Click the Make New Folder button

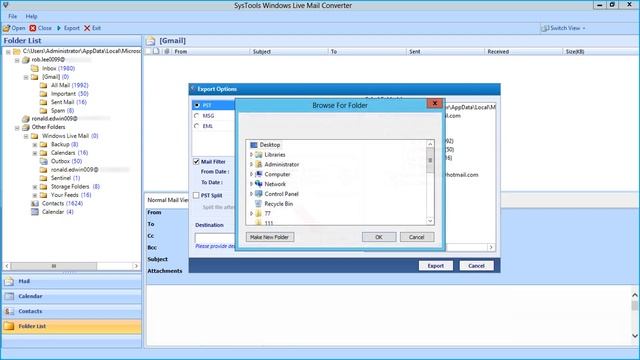[270, 237]
